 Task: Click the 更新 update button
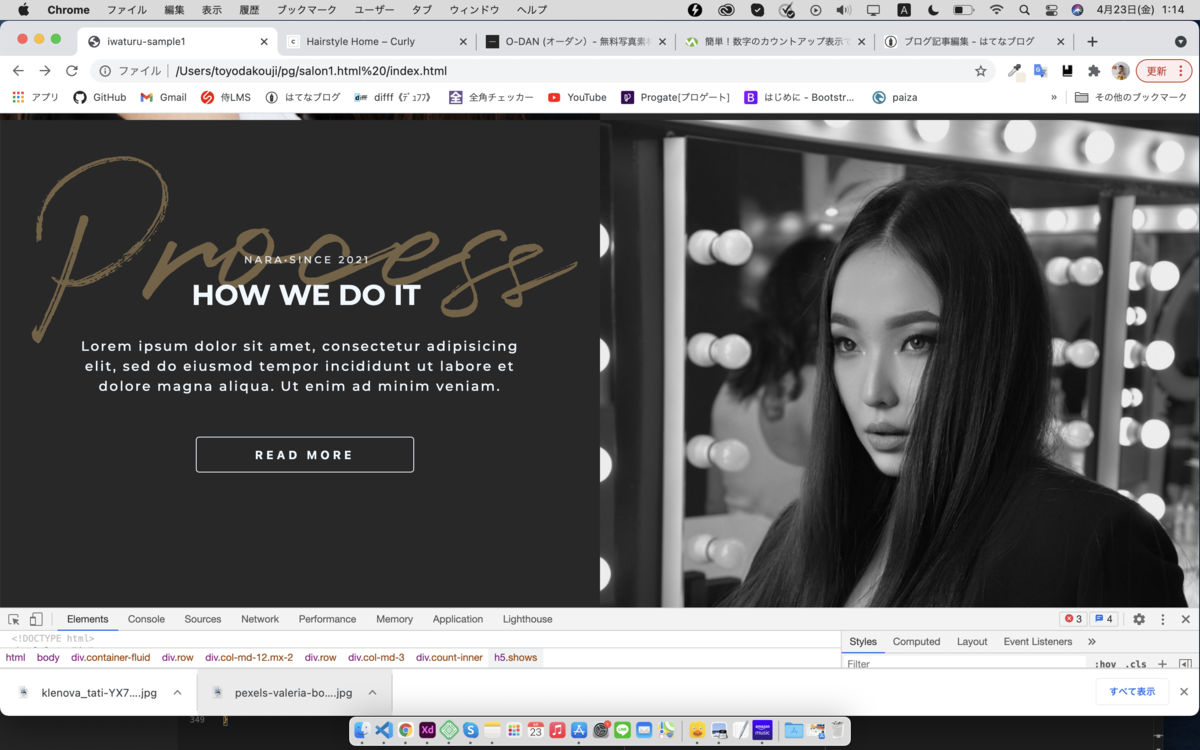pos(1164,71)
